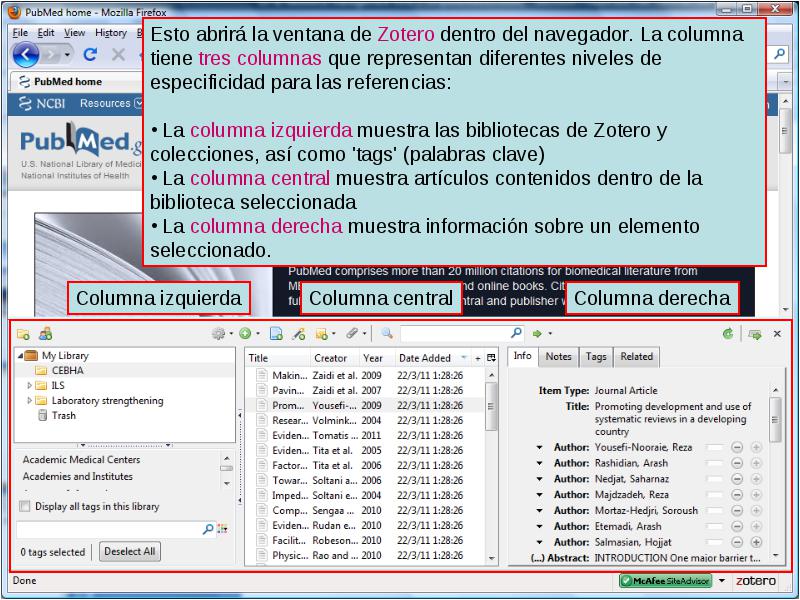Click the paperclip attachment icon

(x=352, y=334)
